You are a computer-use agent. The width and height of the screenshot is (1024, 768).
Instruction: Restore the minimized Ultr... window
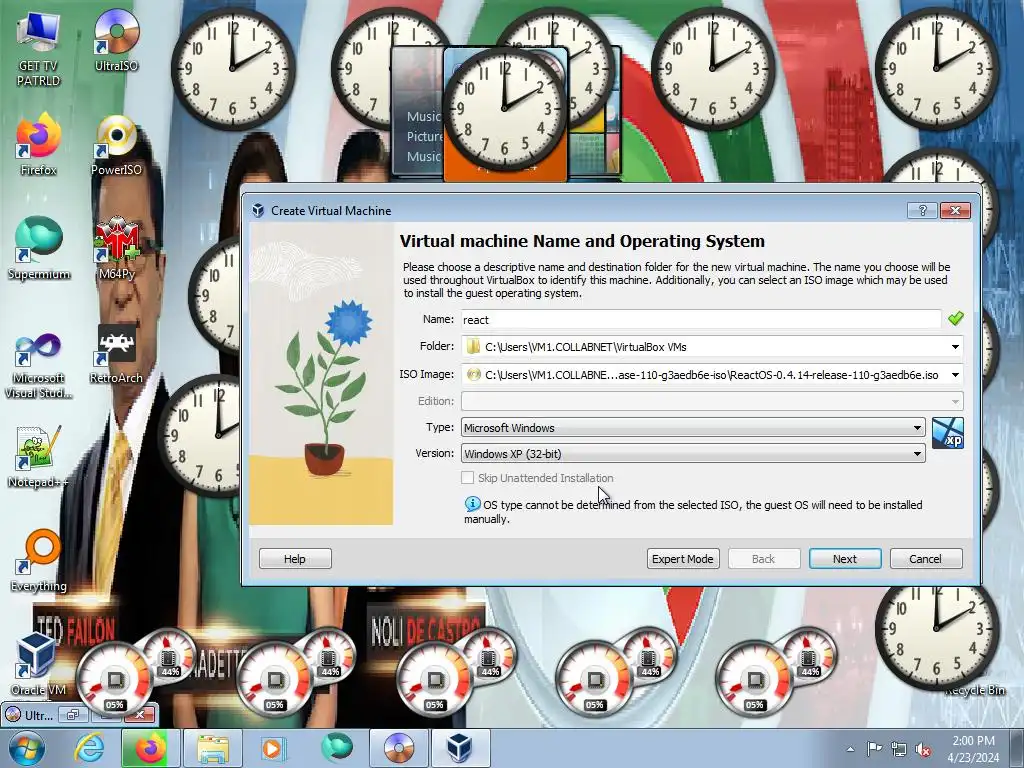[x=72, y=715]
